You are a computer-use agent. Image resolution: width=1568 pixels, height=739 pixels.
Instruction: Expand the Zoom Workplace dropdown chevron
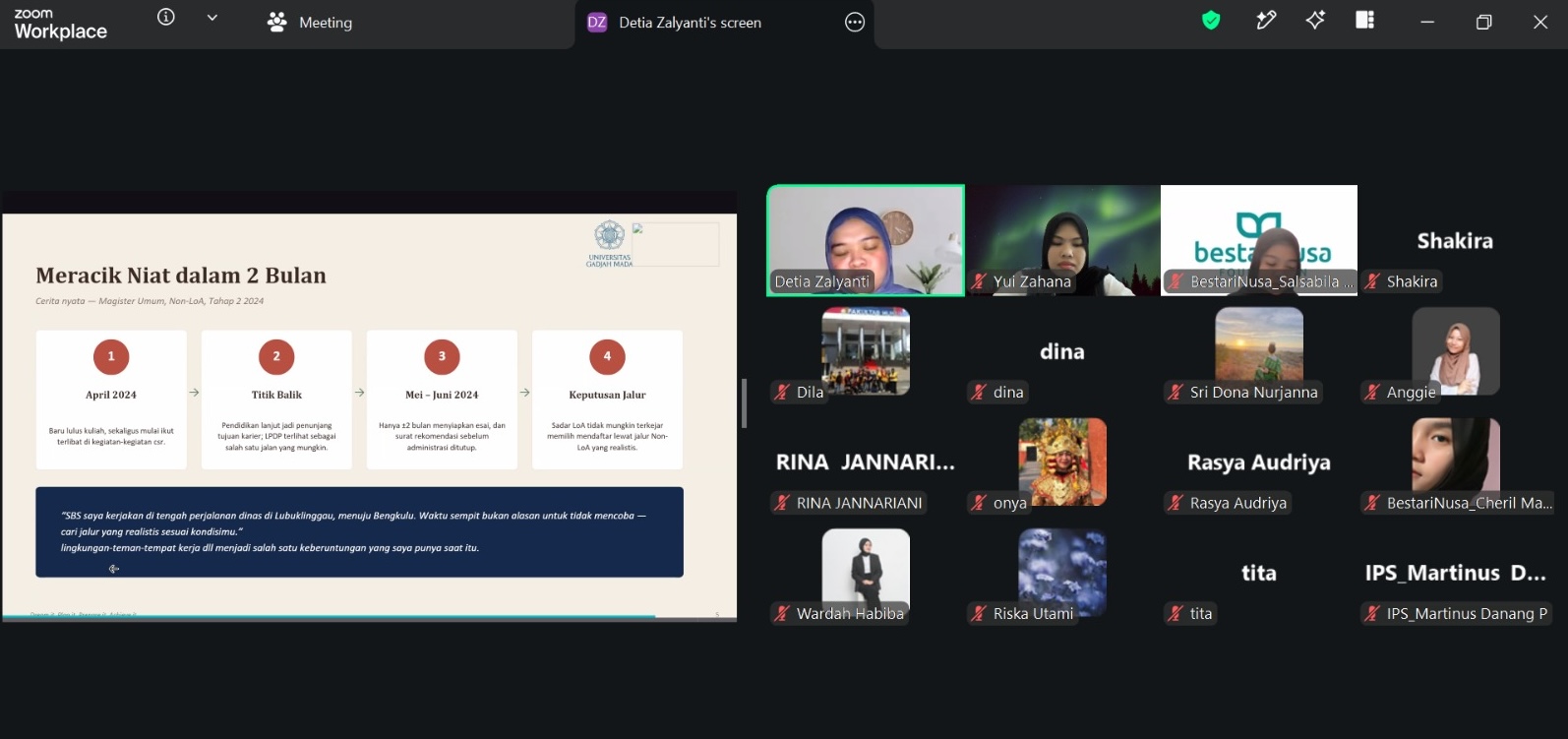[212, 18]
